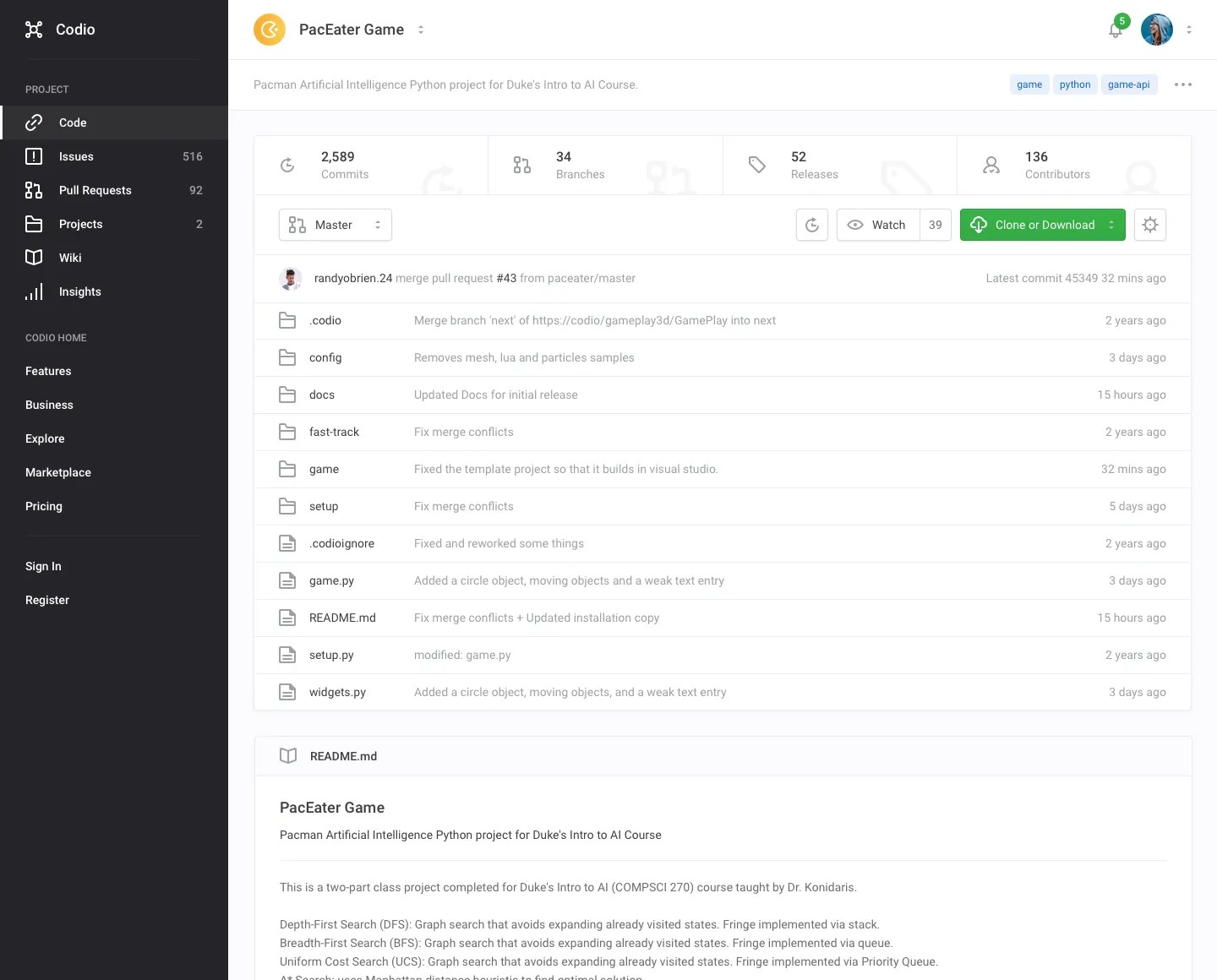
Task: Open the fast-track folder
Action: pyautogui.click(x=334, y=432)
